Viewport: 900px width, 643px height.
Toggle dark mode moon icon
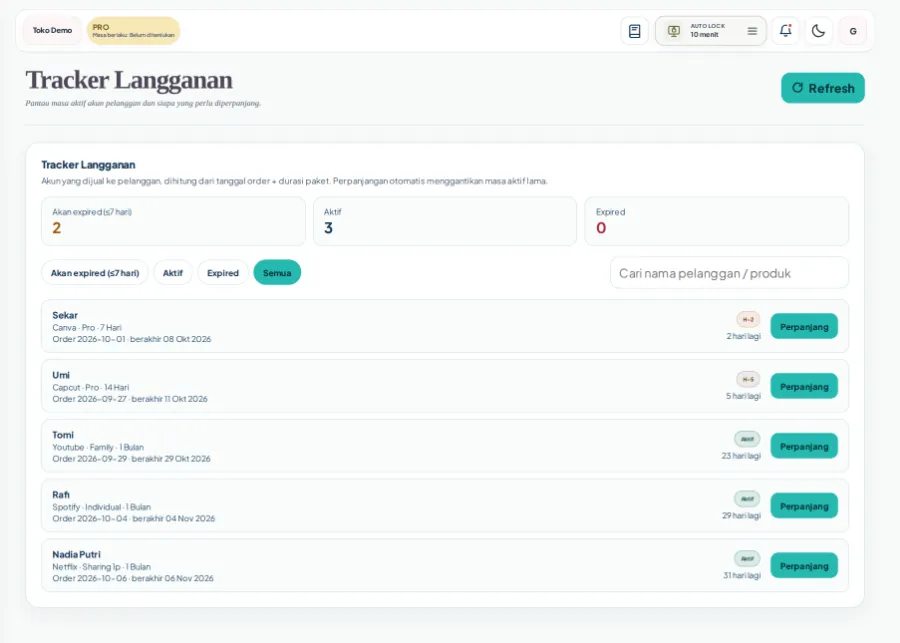click(x=818, y=31)
